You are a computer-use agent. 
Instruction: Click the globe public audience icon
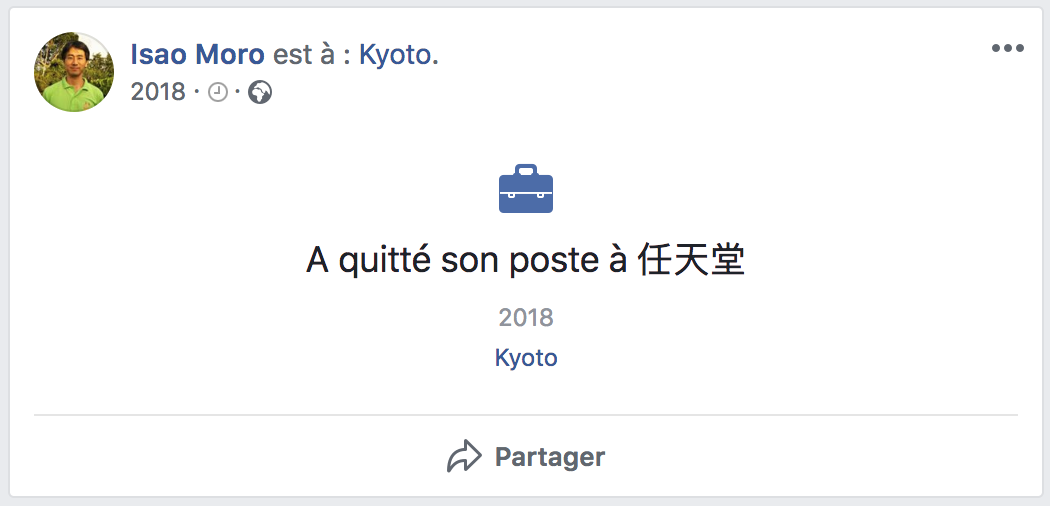click(x=260, y=92)
